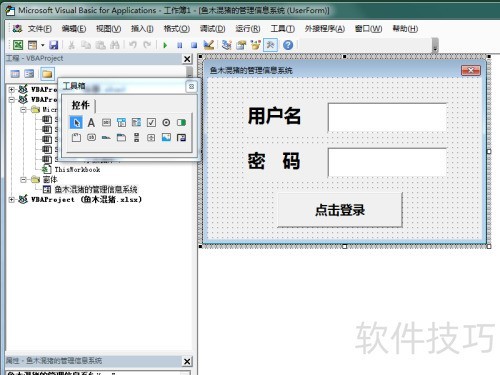
Task: Click View Code icon in project panel
Action: click(15, 74)
